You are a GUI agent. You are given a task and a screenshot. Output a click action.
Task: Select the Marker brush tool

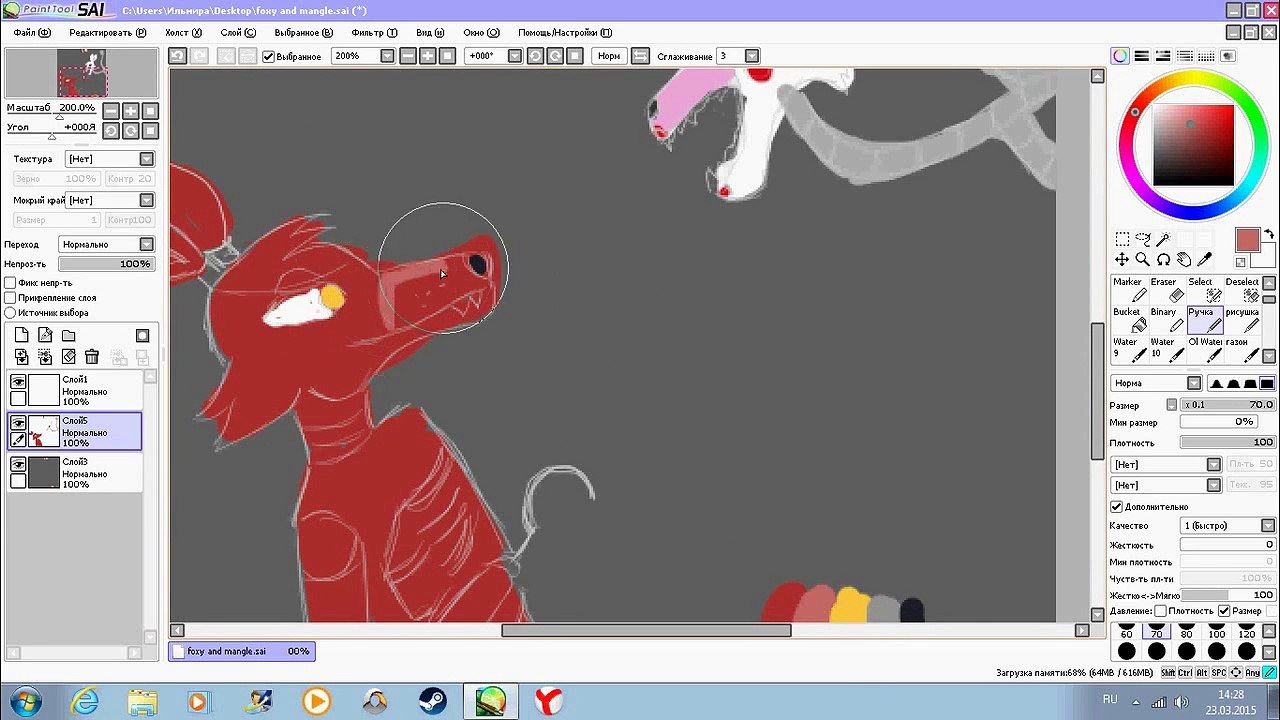pyautogui.click(x=1129, y=289)
